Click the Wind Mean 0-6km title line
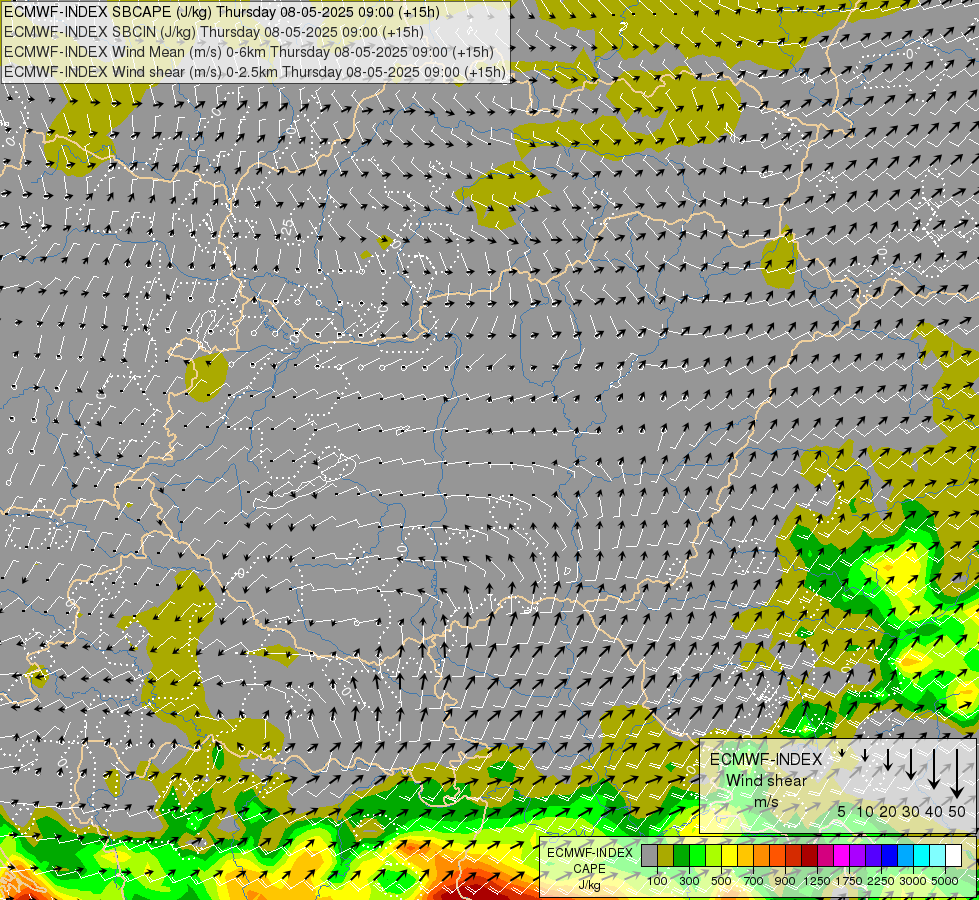Viewport: 979px width, 900px height. pos(248,52)
